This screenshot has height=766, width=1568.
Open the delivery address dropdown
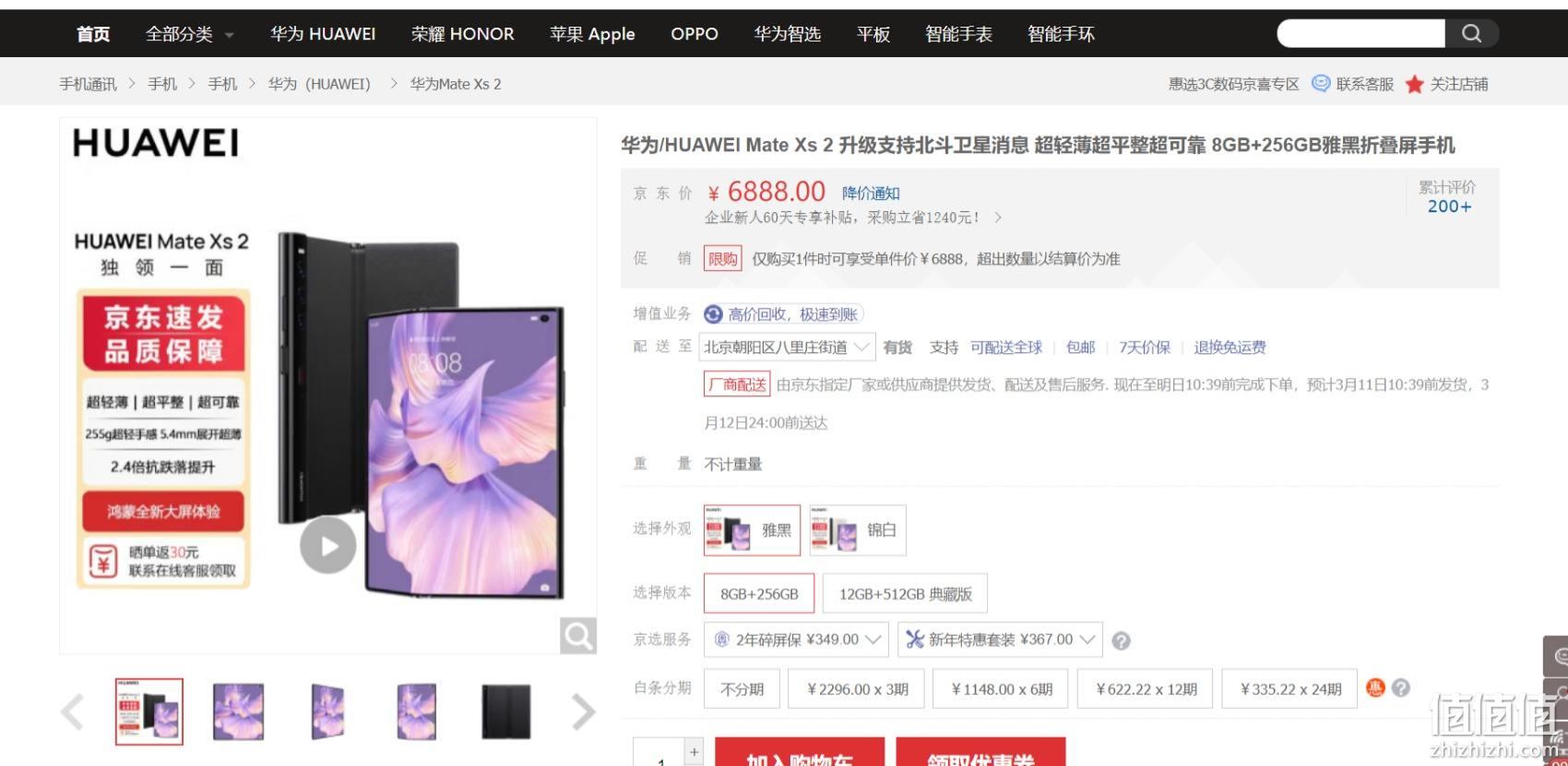787,348
